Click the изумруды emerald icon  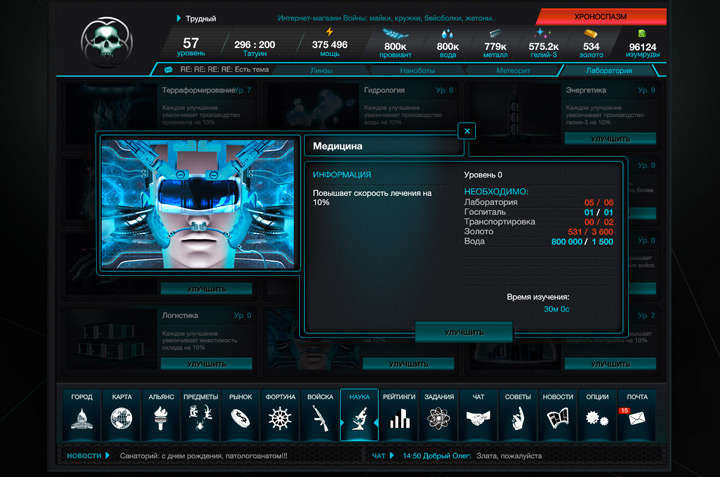point(642,34)
